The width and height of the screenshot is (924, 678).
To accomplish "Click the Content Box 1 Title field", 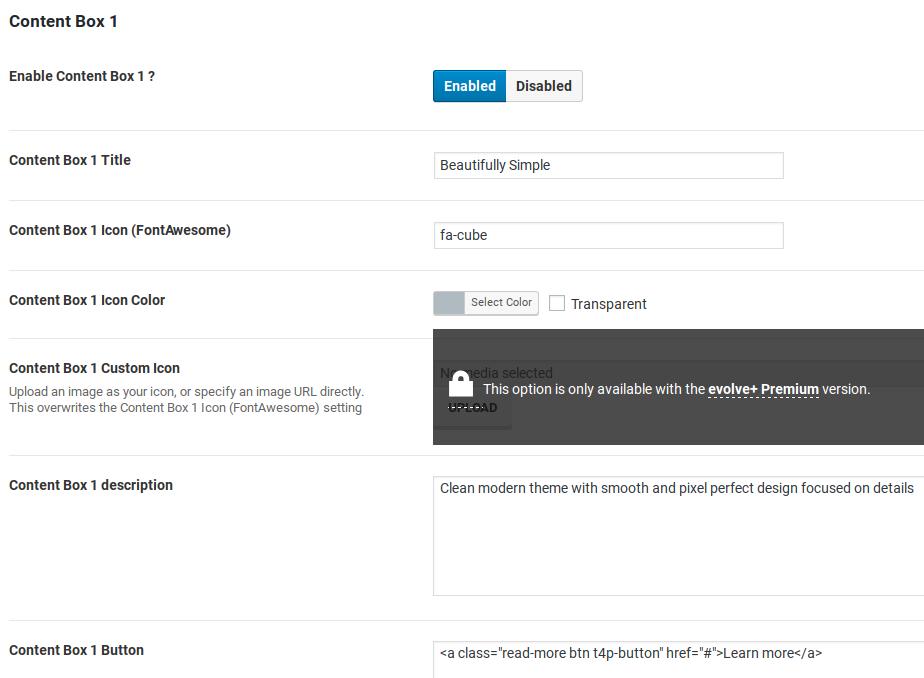I will tap(609, 166).
